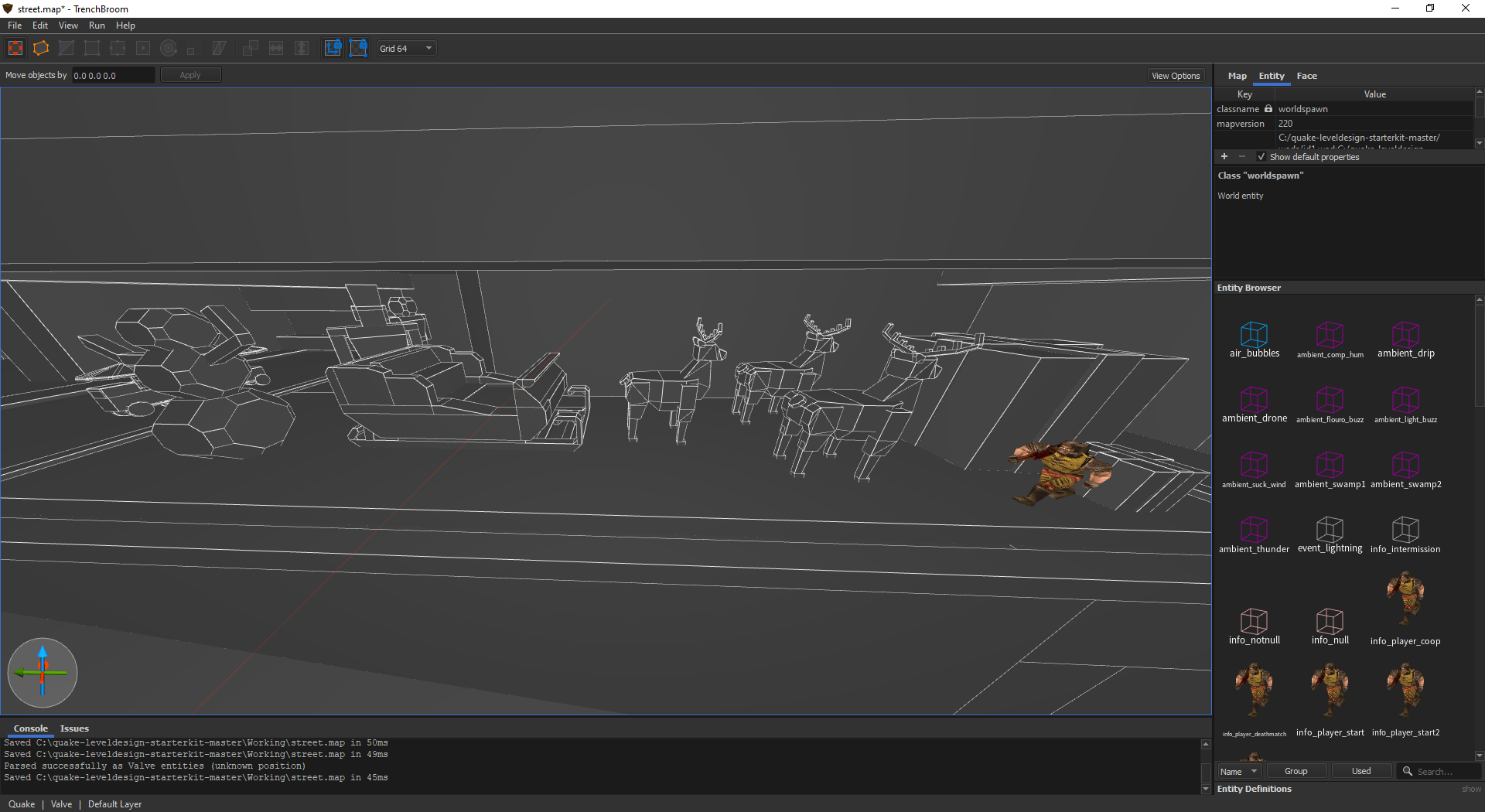Select the scale tool icon
The image size is (1485, 812).
click(x=191, y=50)
